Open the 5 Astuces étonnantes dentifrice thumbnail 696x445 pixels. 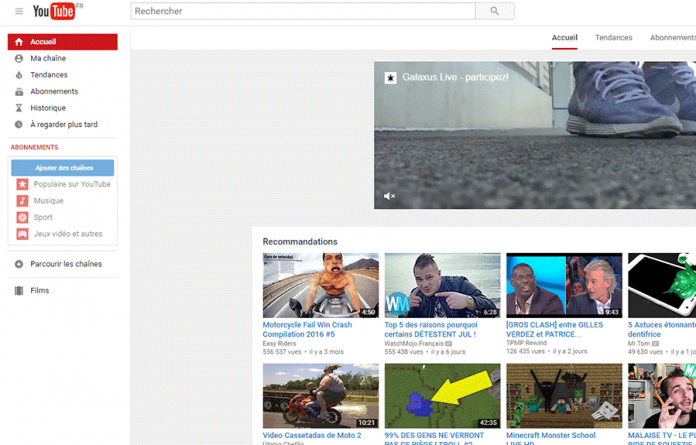(662, 285)
